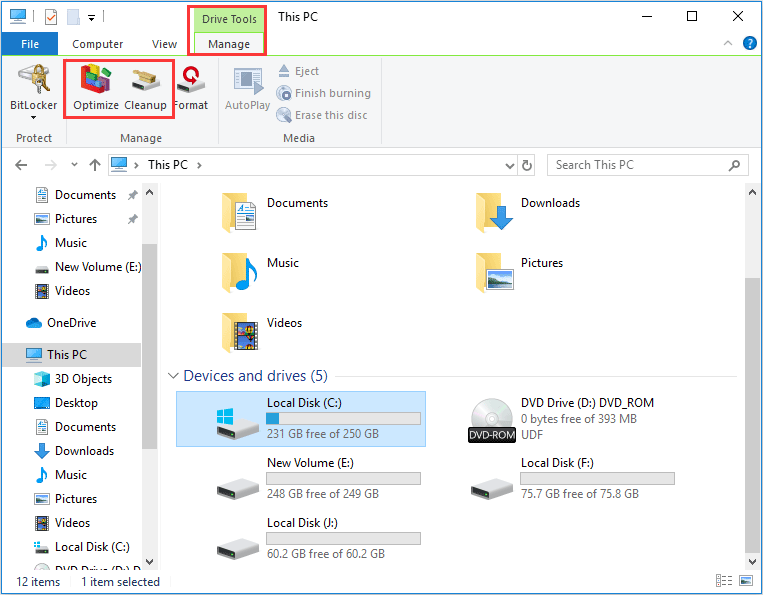Screen dimensions: 763x595
Task: Open the ribbon Help question mark
Action: pyautogui.click(x=749, y=43)
